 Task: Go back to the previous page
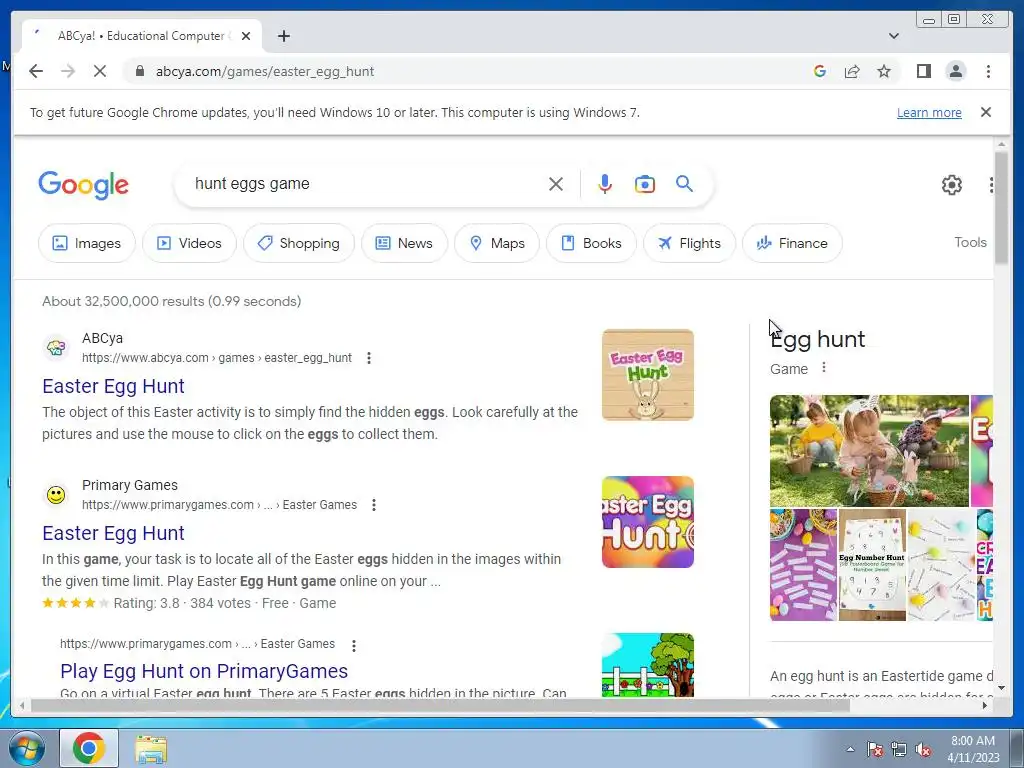(36, 71)
